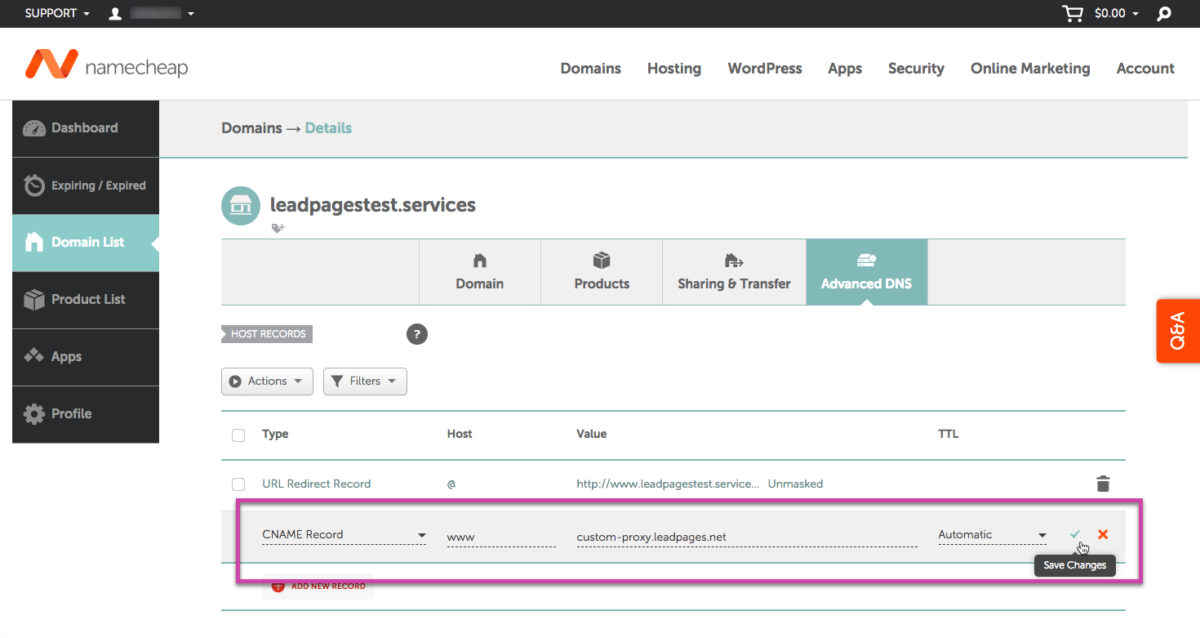Click the HOST RECORDS section label
Screen dimensions: 1200x638
[267, 334]
